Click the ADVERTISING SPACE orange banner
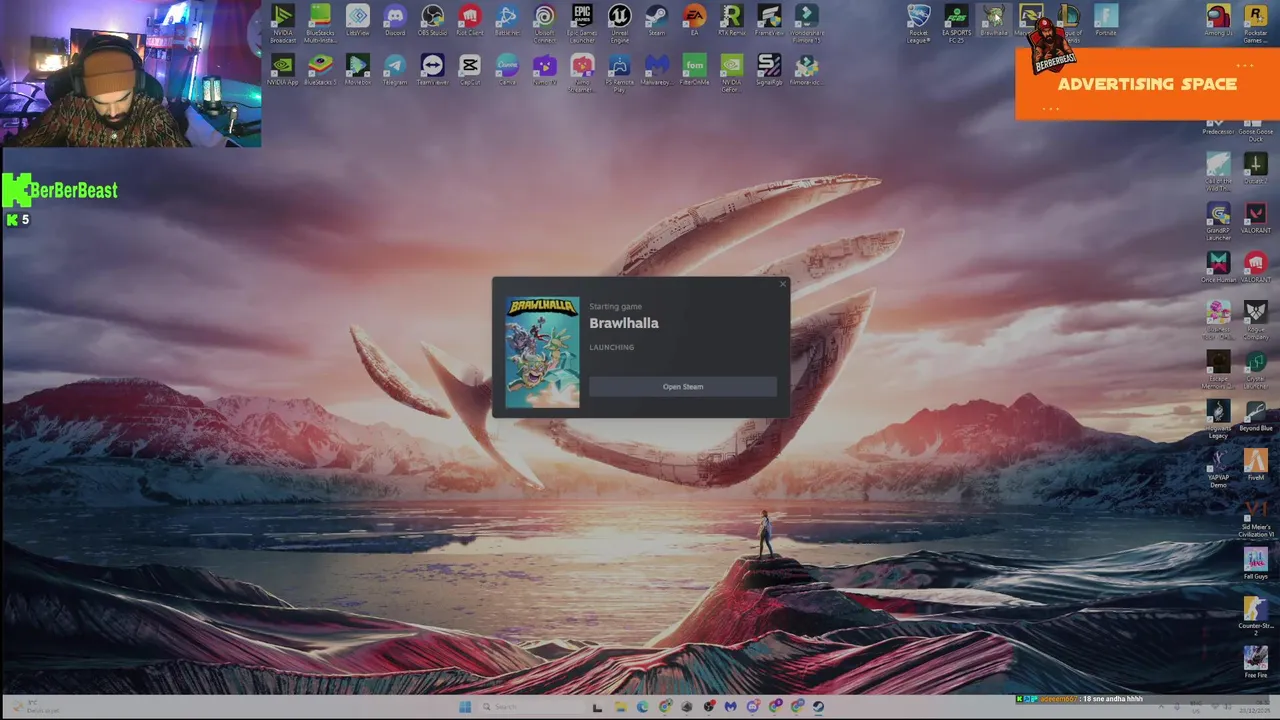Screen dimensions: 1280x720 coord(1147,84)
